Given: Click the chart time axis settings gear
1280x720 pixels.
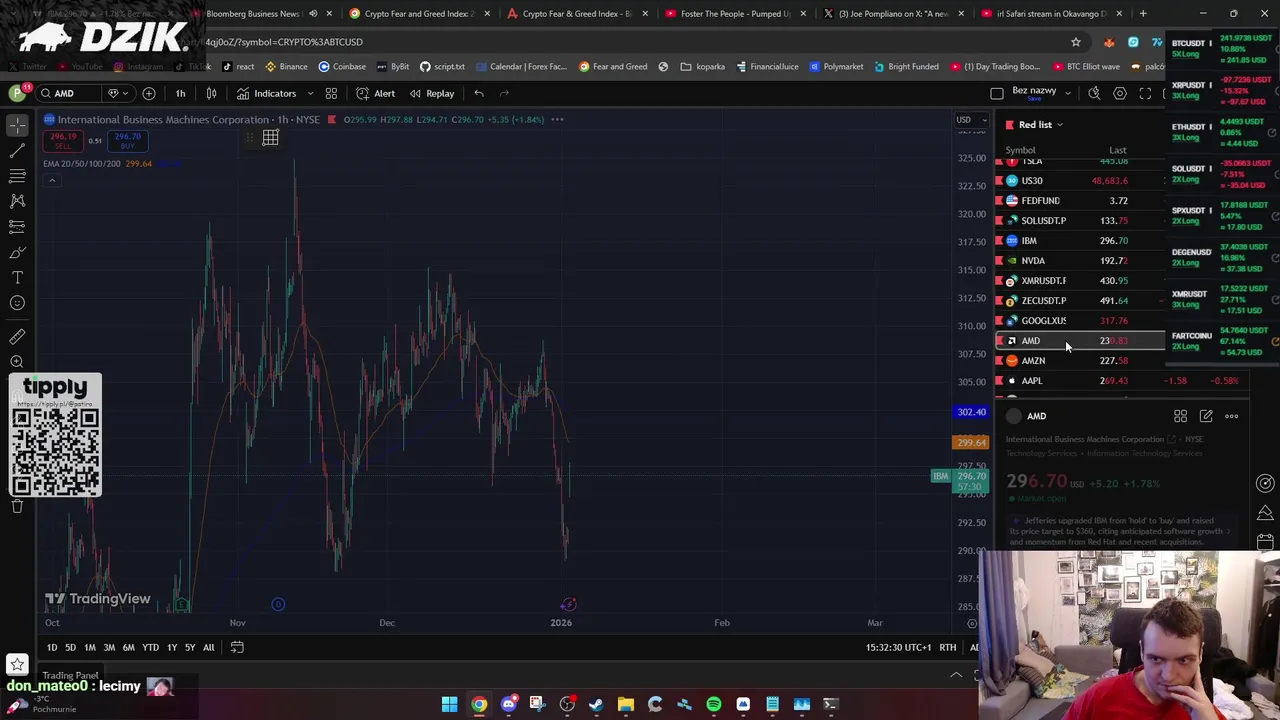Looking at the screenshot, I should click(x=971, y=623).
